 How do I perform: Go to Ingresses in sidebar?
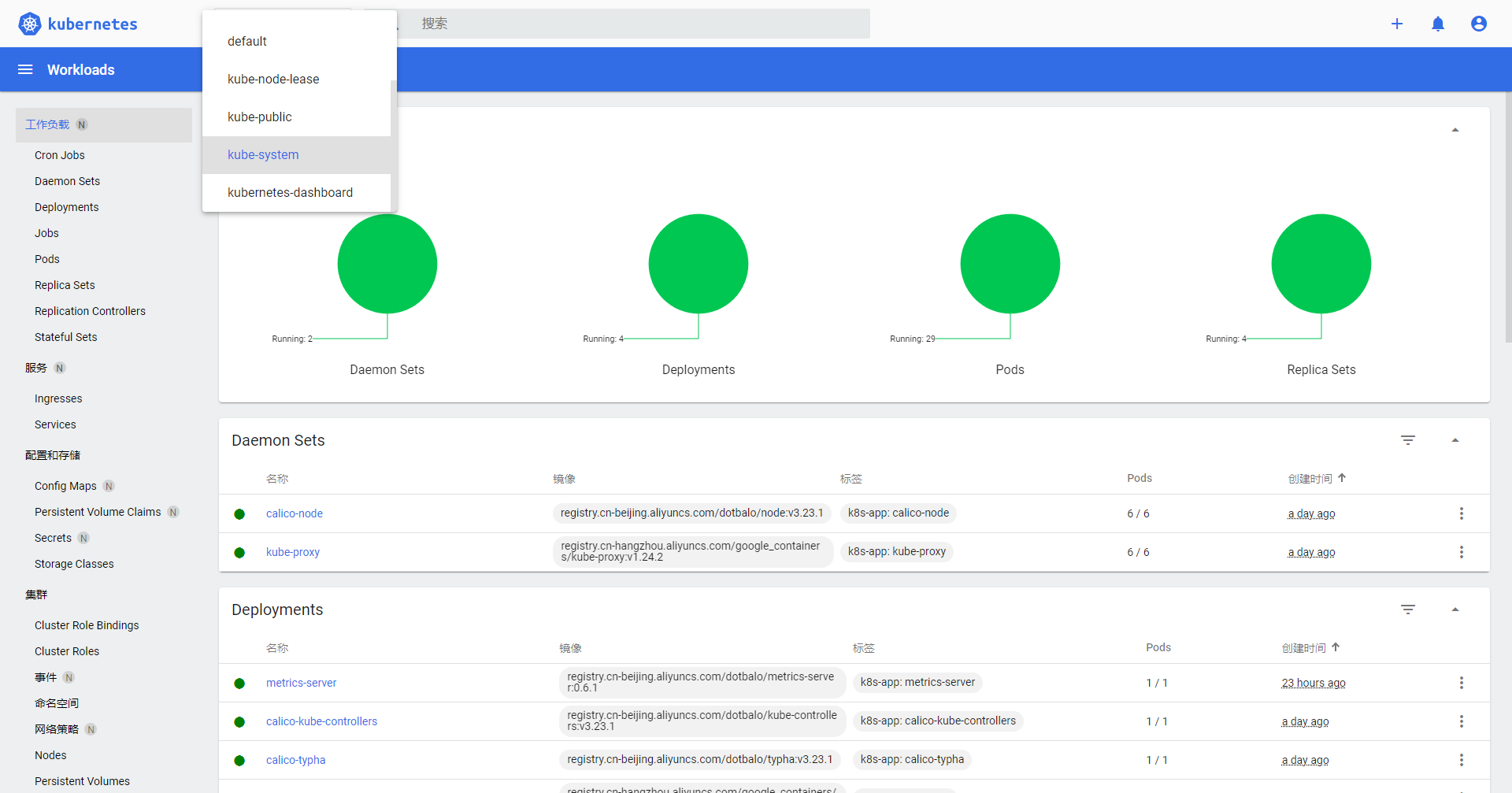58,398
